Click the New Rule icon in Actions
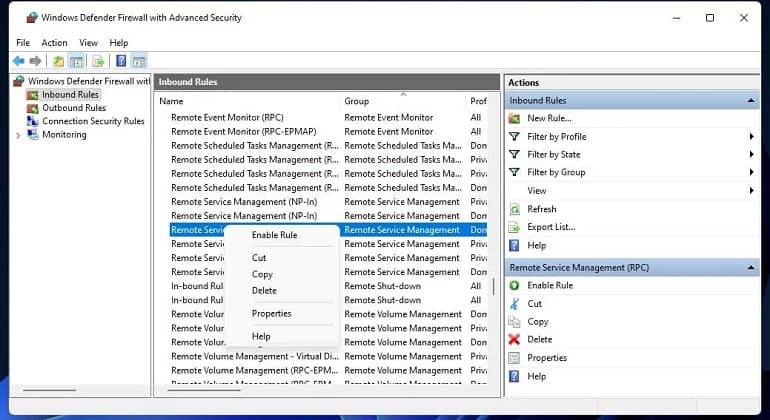 [x=514, y=118]
